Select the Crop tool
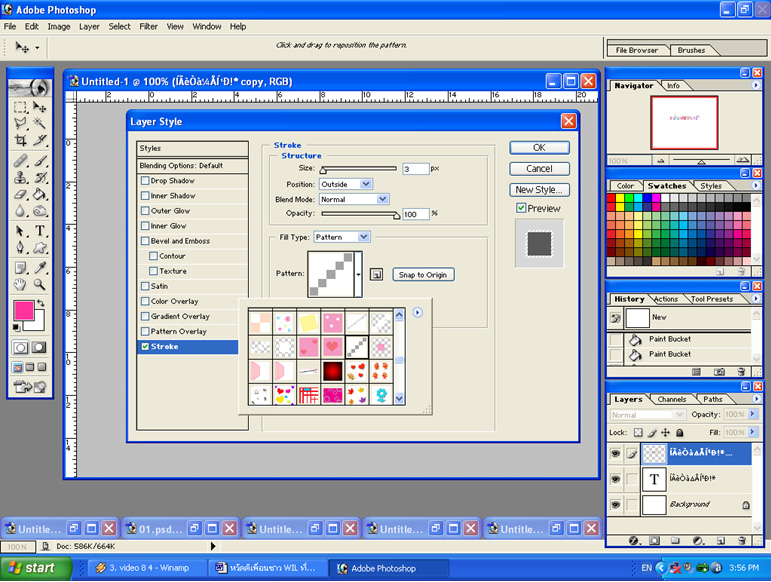Viewport: 771px width, 582px height. pyautogui.click(x=20, y=140)
